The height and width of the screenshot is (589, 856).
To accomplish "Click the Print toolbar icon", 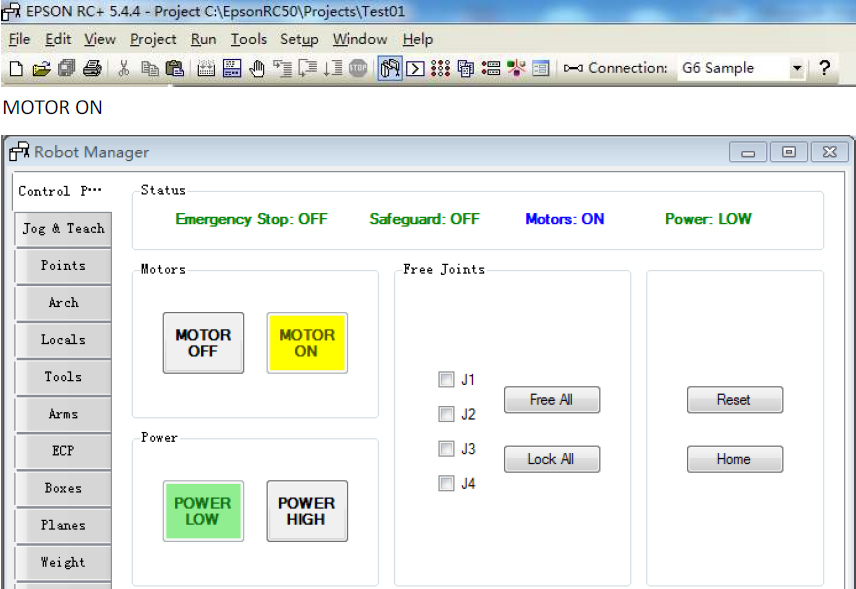I will 92,68.
